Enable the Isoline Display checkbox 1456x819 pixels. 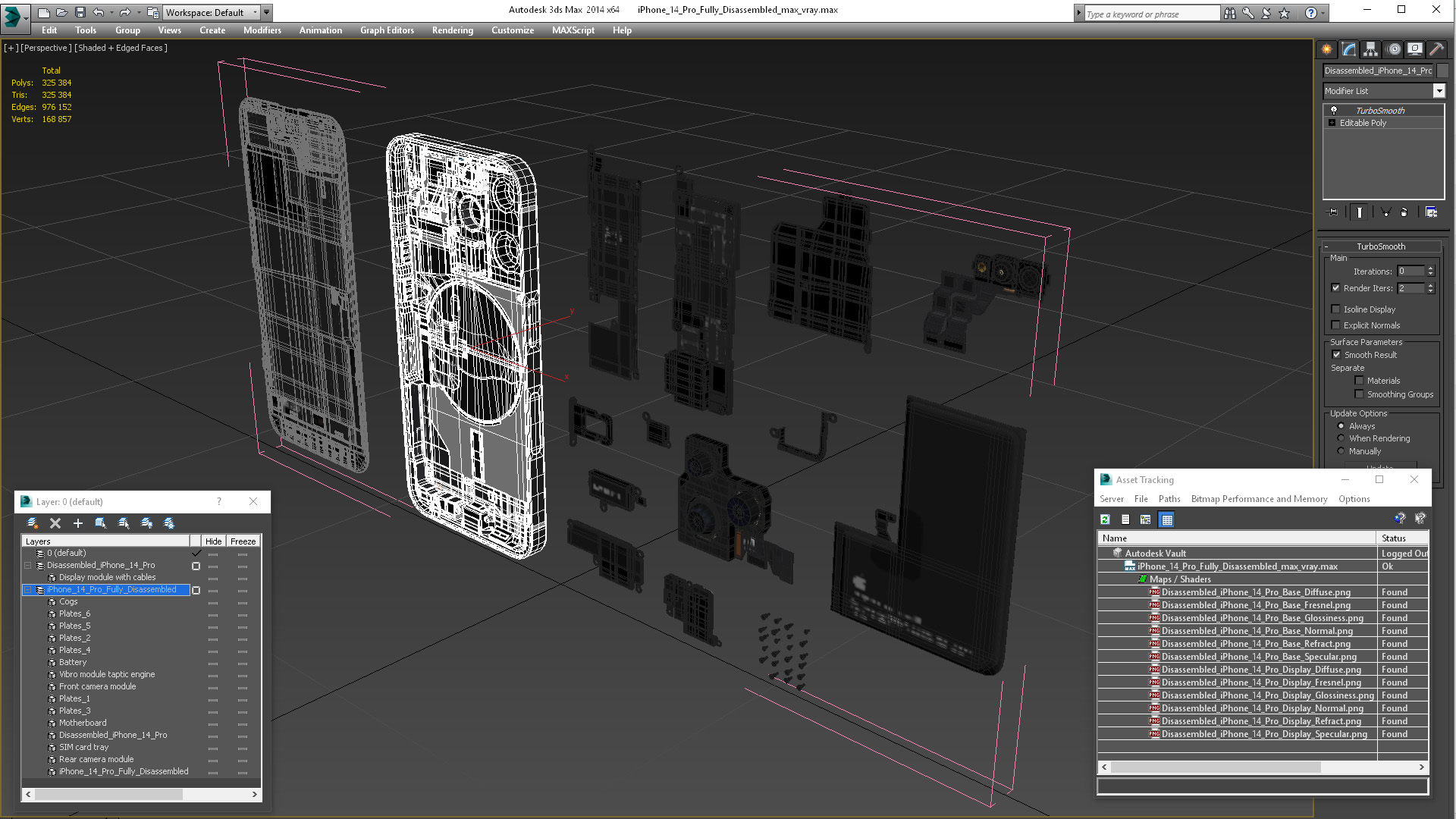1336,309
